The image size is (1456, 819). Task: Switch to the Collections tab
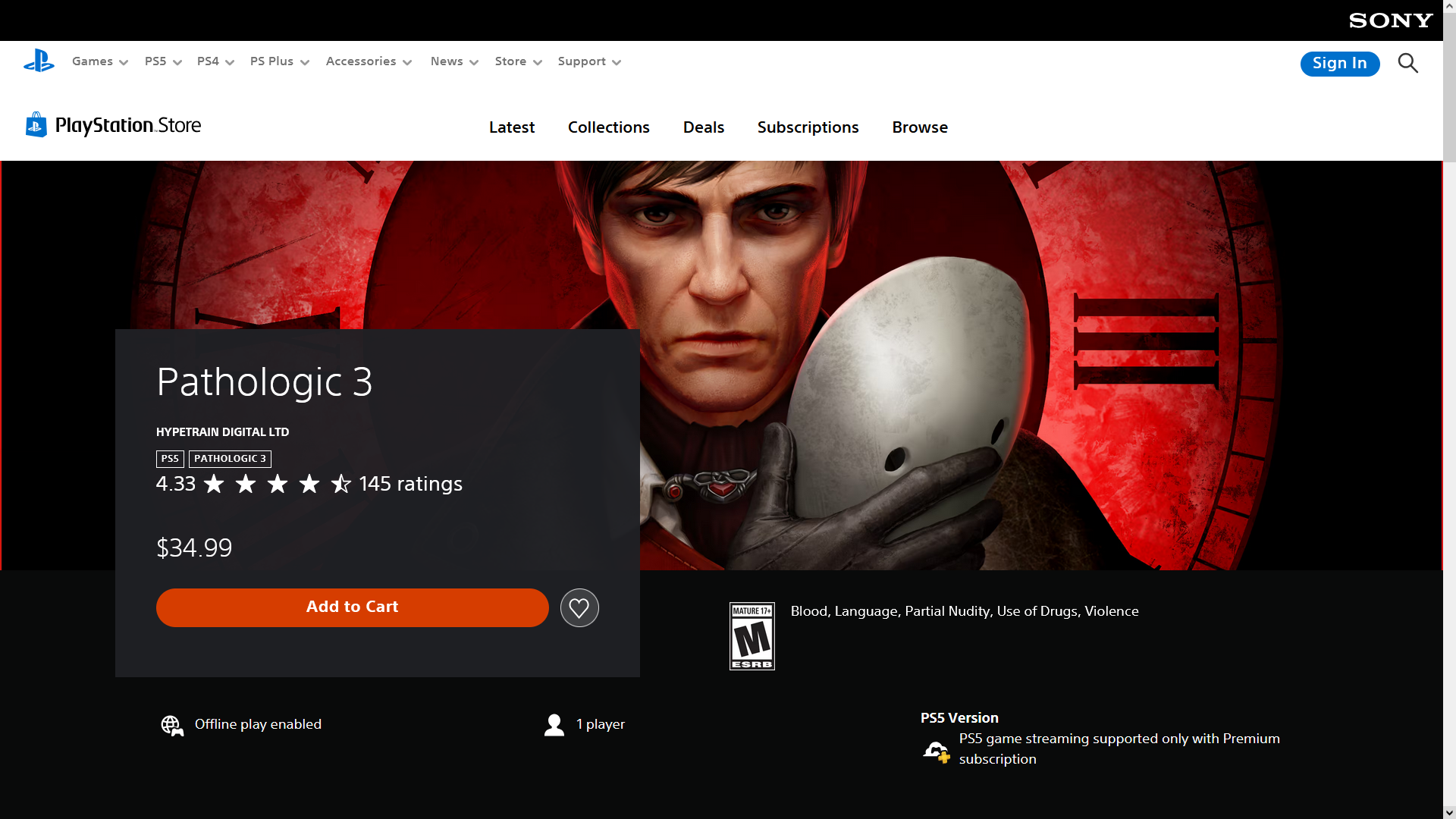pyautogui.click(x=608, y=127)
